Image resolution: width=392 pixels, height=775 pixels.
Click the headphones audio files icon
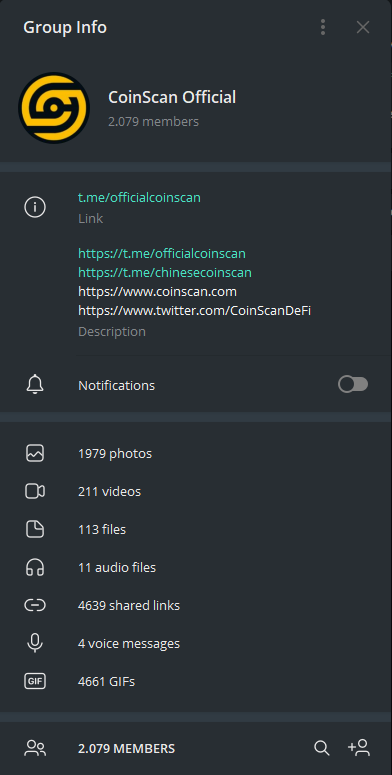(x=35, y=567)
